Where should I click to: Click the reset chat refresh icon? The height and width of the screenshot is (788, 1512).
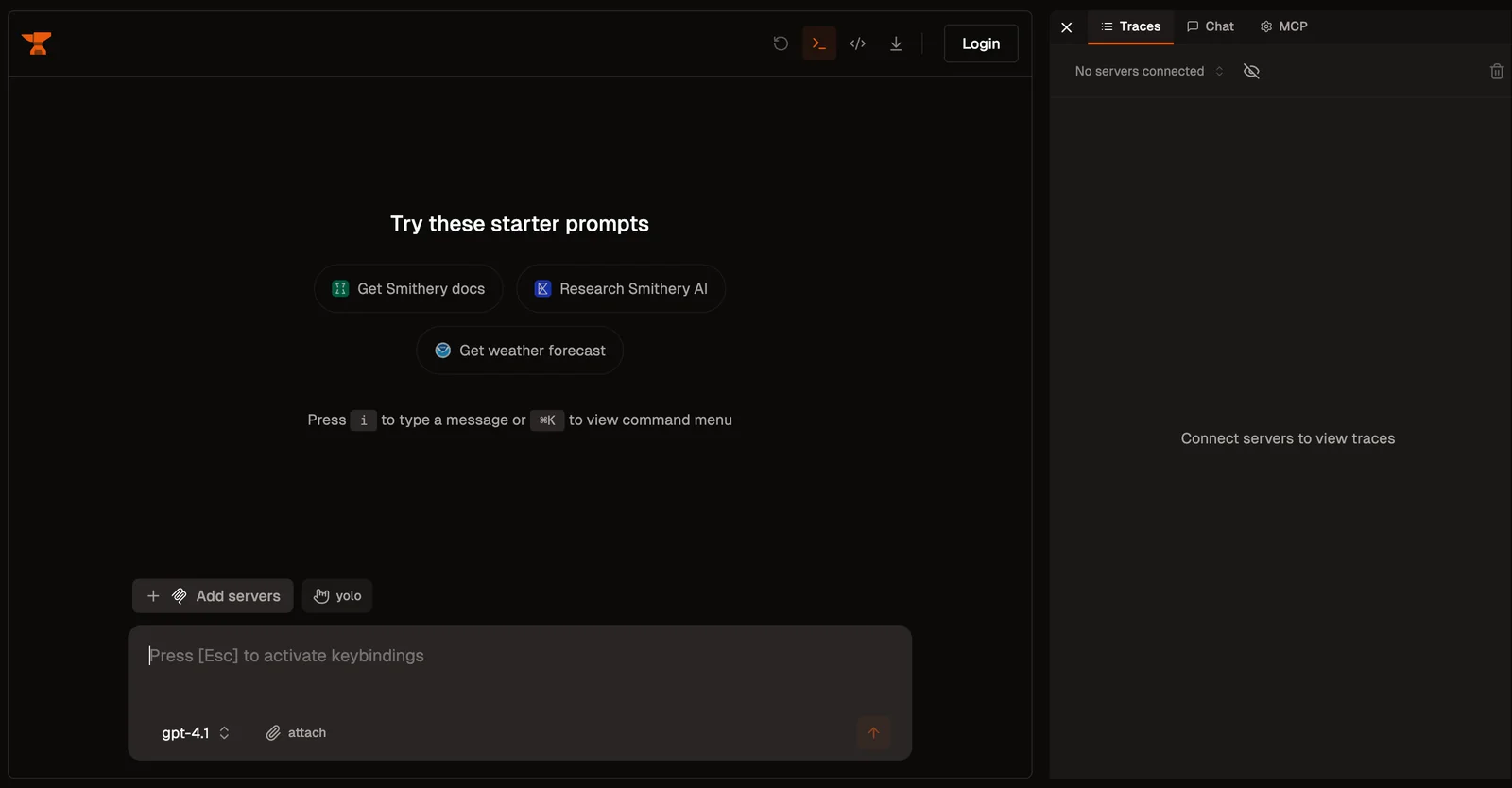tap(781, 43)
